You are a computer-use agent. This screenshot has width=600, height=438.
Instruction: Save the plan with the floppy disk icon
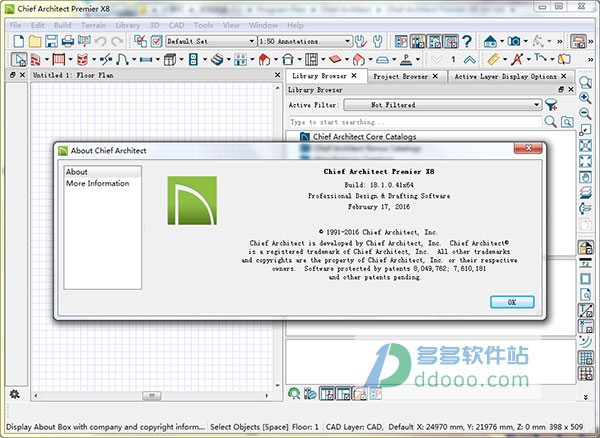point(51,41)
